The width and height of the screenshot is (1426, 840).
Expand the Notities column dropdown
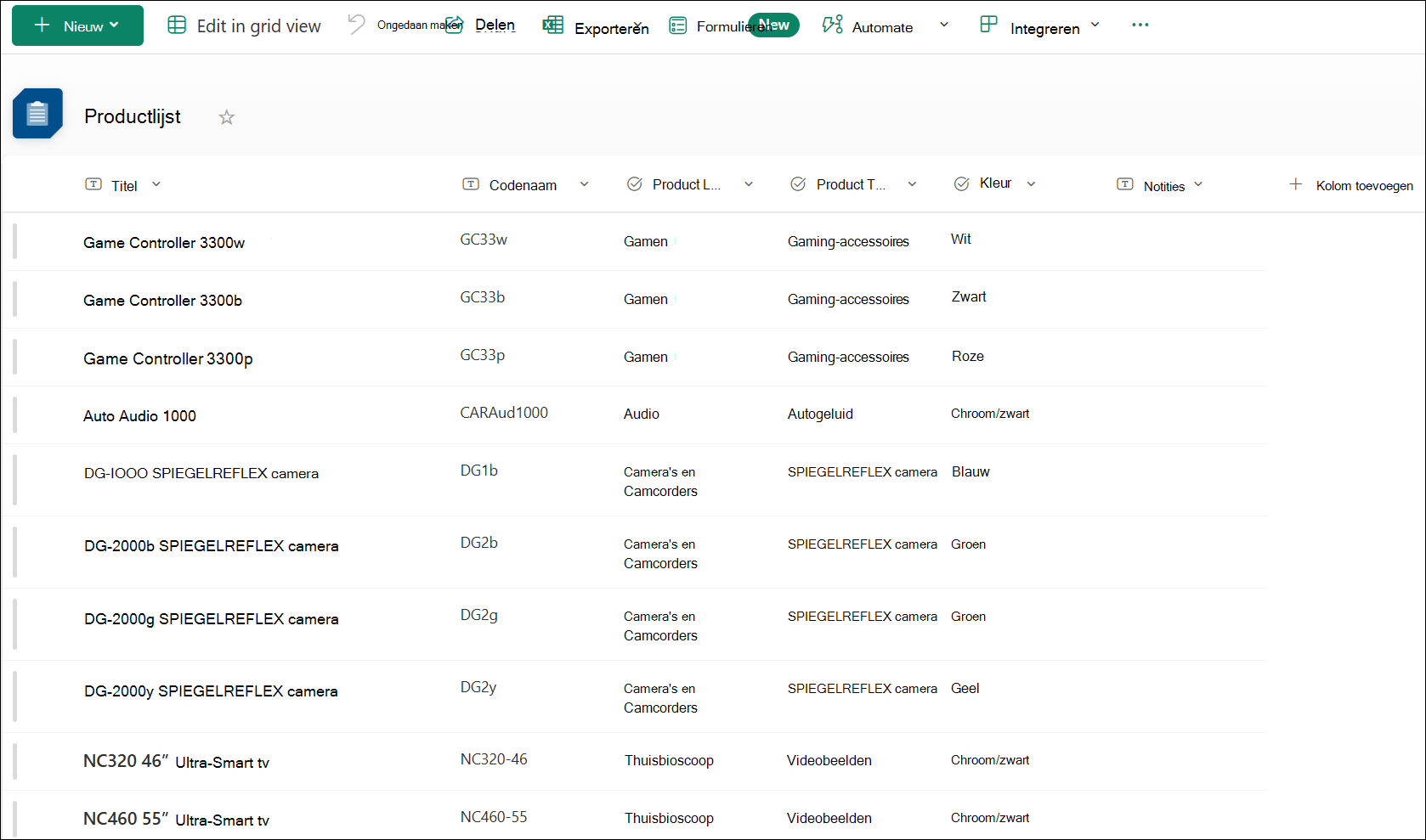tap(1198, 184)
